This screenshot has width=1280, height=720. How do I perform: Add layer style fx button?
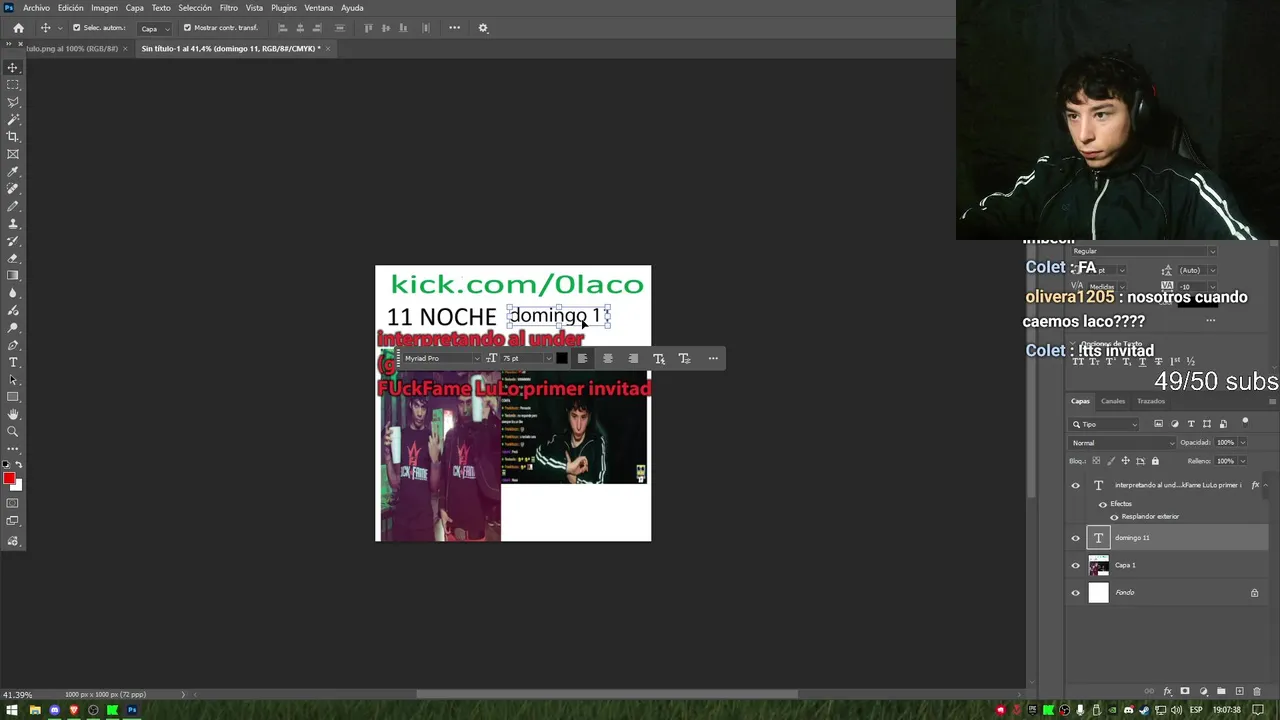[1167, 691]
